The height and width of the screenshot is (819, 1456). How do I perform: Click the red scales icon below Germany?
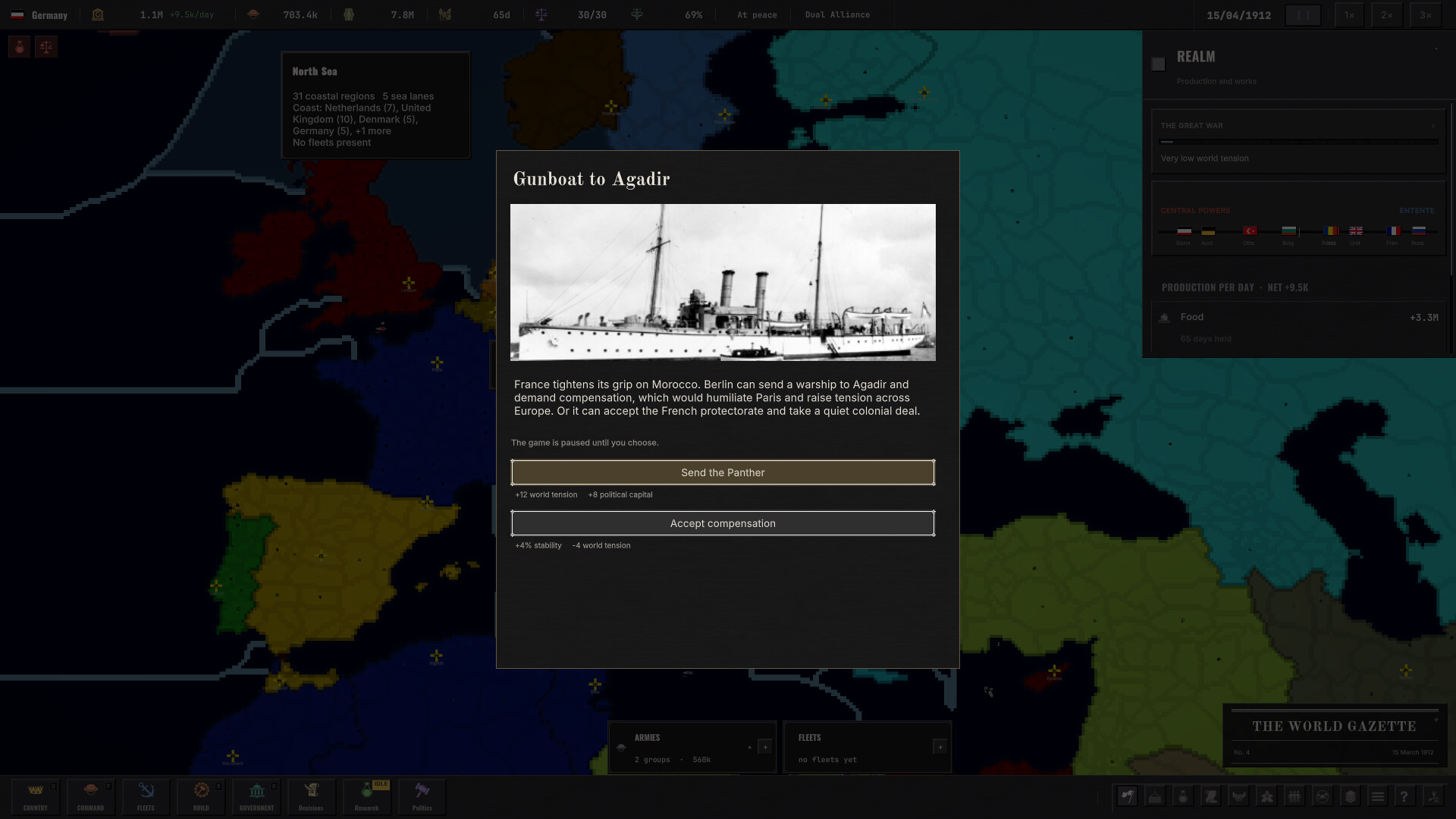46,47
